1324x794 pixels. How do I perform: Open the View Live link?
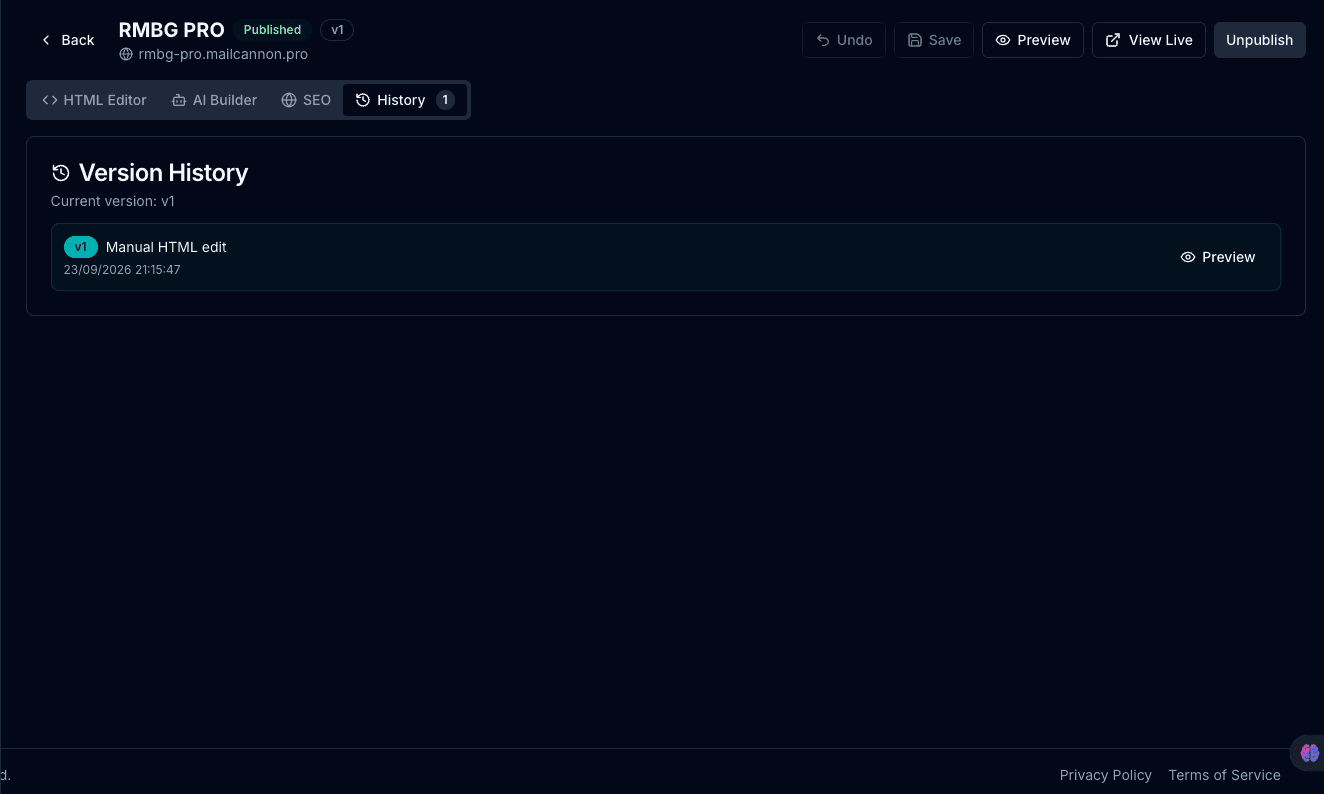point(1149,40)
